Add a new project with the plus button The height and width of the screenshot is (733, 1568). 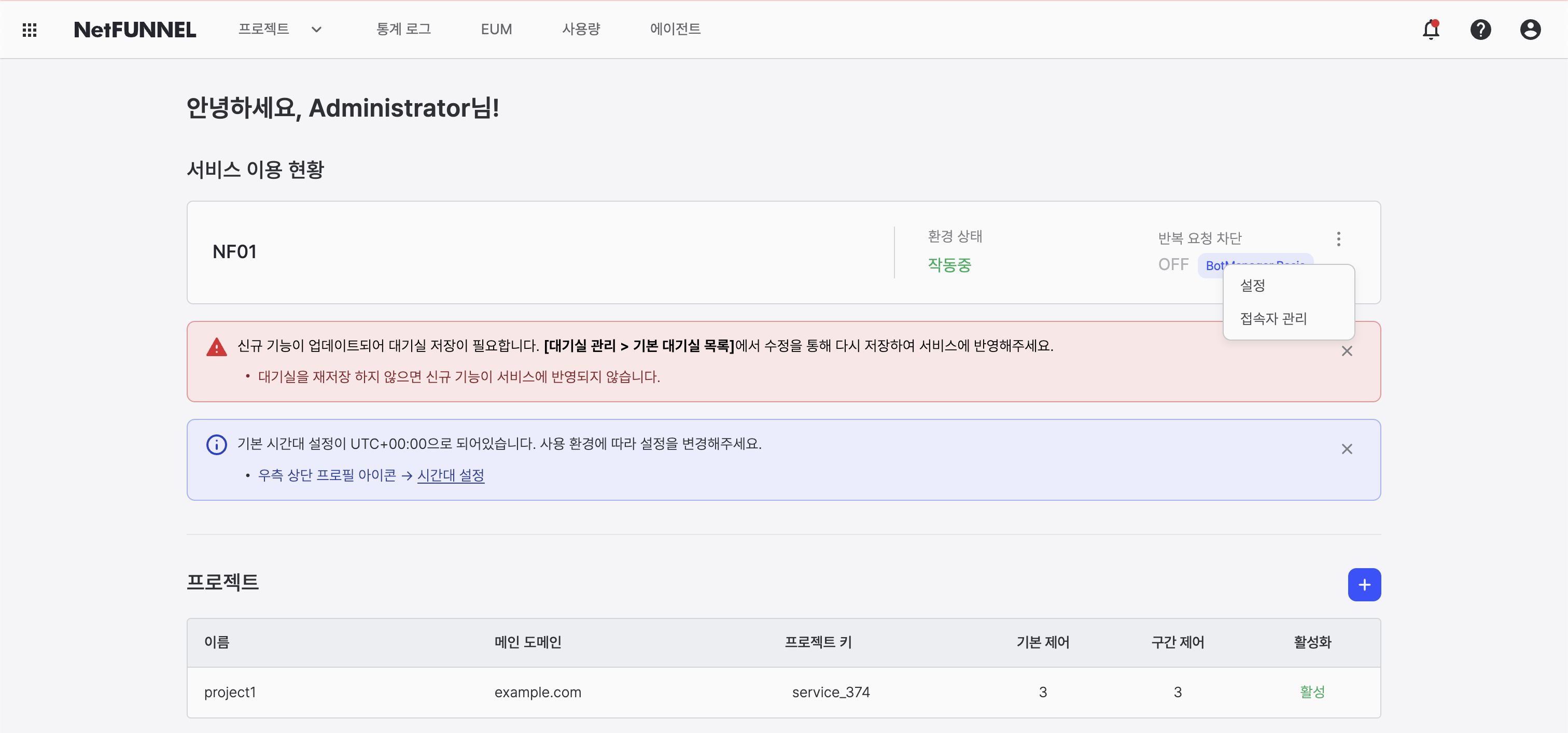(1365, 585)
